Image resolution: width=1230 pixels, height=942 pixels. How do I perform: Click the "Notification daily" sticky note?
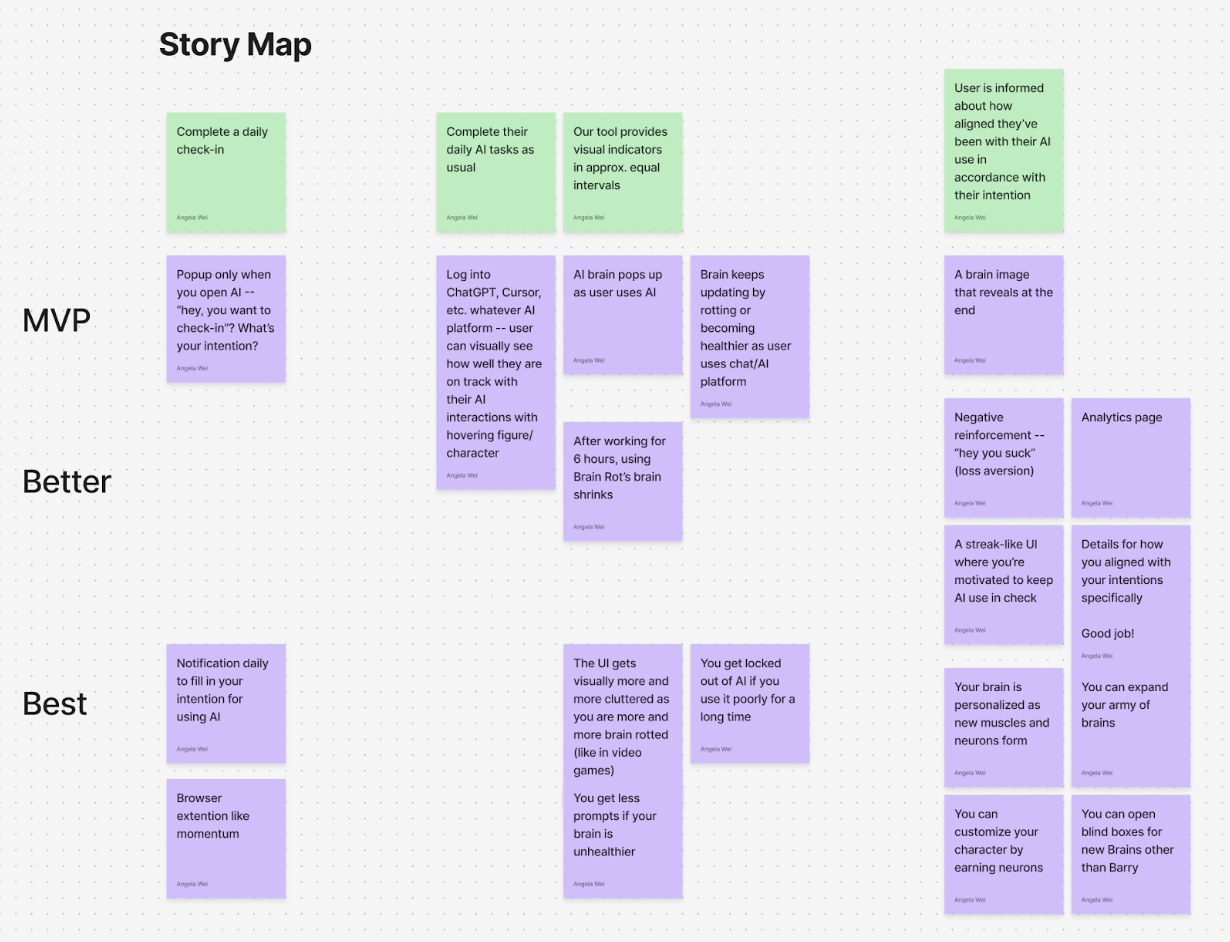tap(226, 703)
